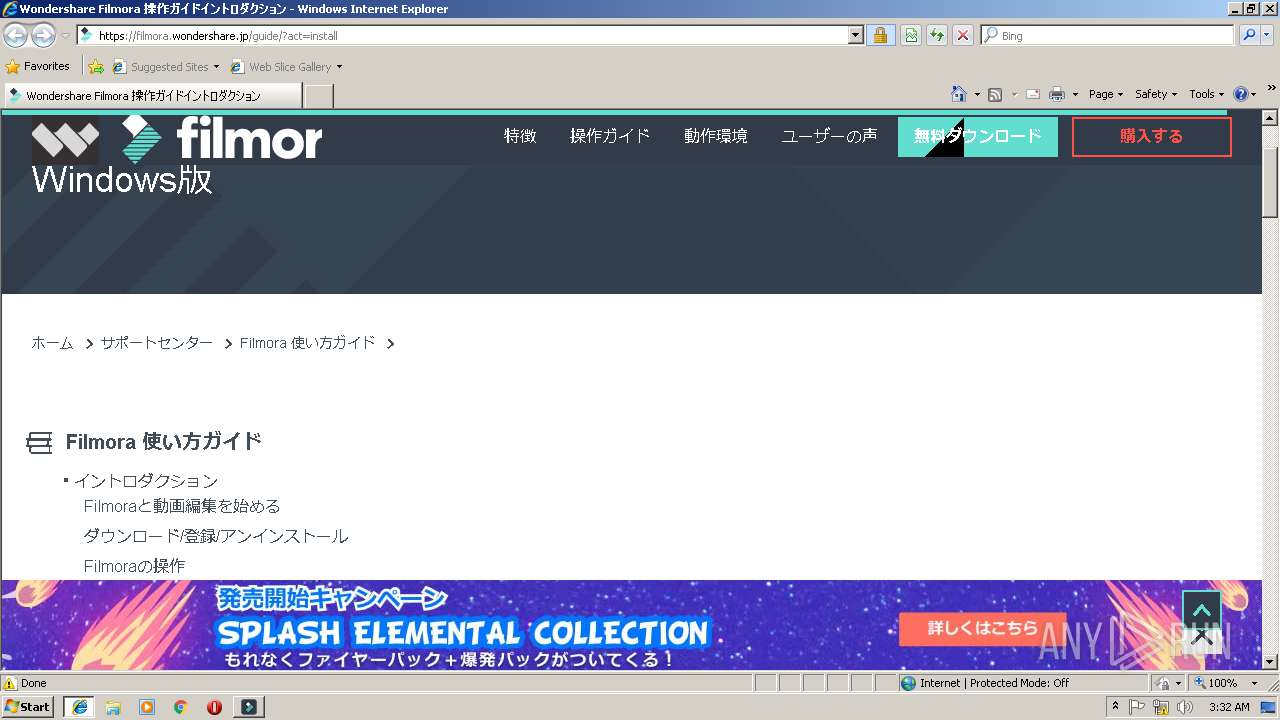
Task: Open the media player taskbar icon
Action: [x=147, y=707]
